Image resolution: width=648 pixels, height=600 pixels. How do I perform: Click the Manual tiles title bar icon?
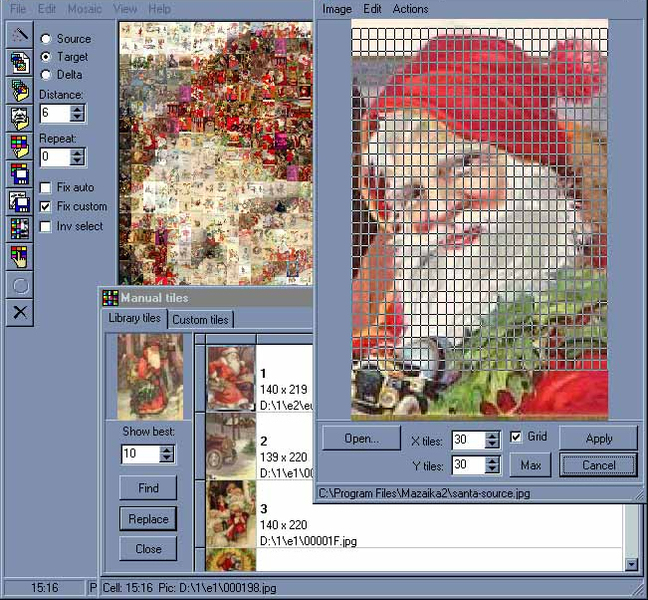pos(110,298)
